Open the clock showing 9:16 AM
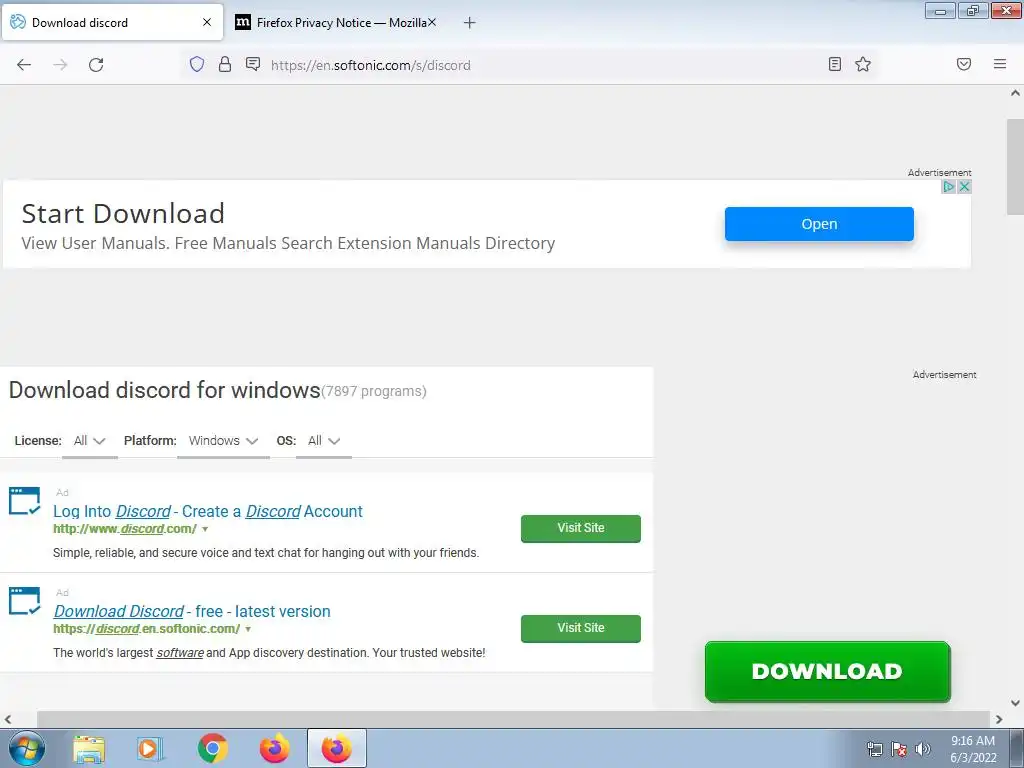 (973, 749)
